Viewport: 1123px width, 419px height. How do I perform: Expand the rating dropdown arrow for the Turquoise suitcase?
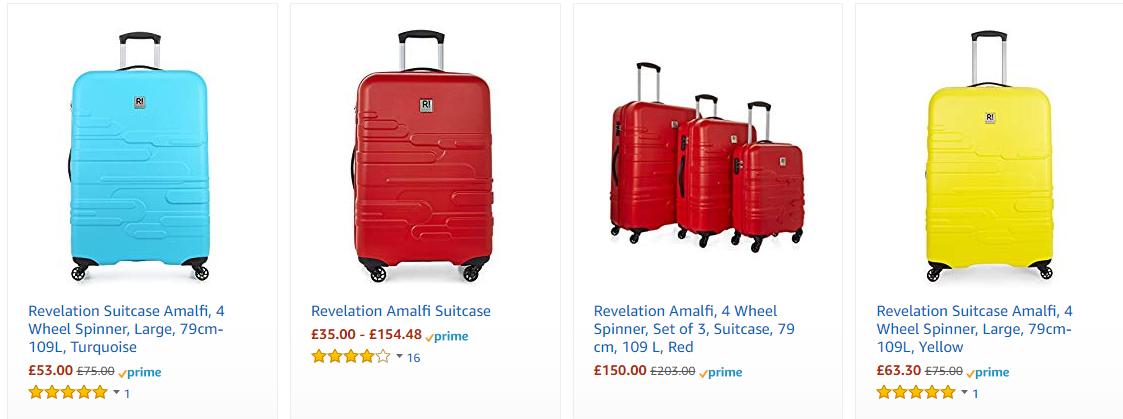(115, 392)
